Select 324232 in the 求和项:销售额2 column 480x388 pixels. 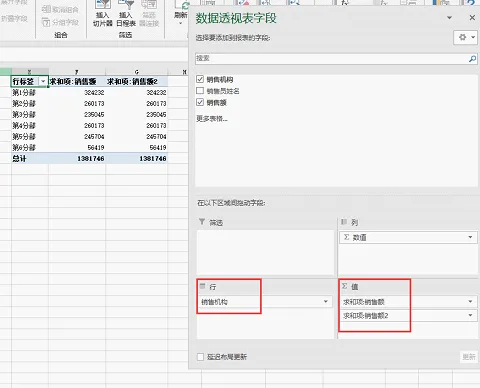(x=137, y=92)
